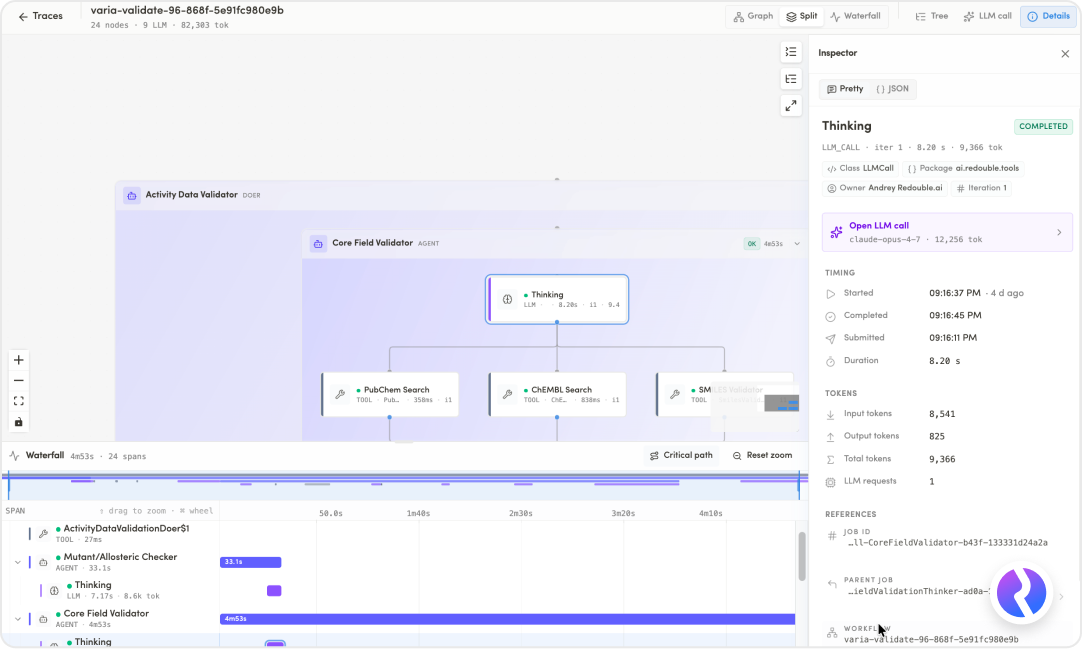Image resolution: width=1082 pixels, height=649 pixels.
Task: Go back to the Traces list
Action: pyautogui.click(x=41, y=16)
